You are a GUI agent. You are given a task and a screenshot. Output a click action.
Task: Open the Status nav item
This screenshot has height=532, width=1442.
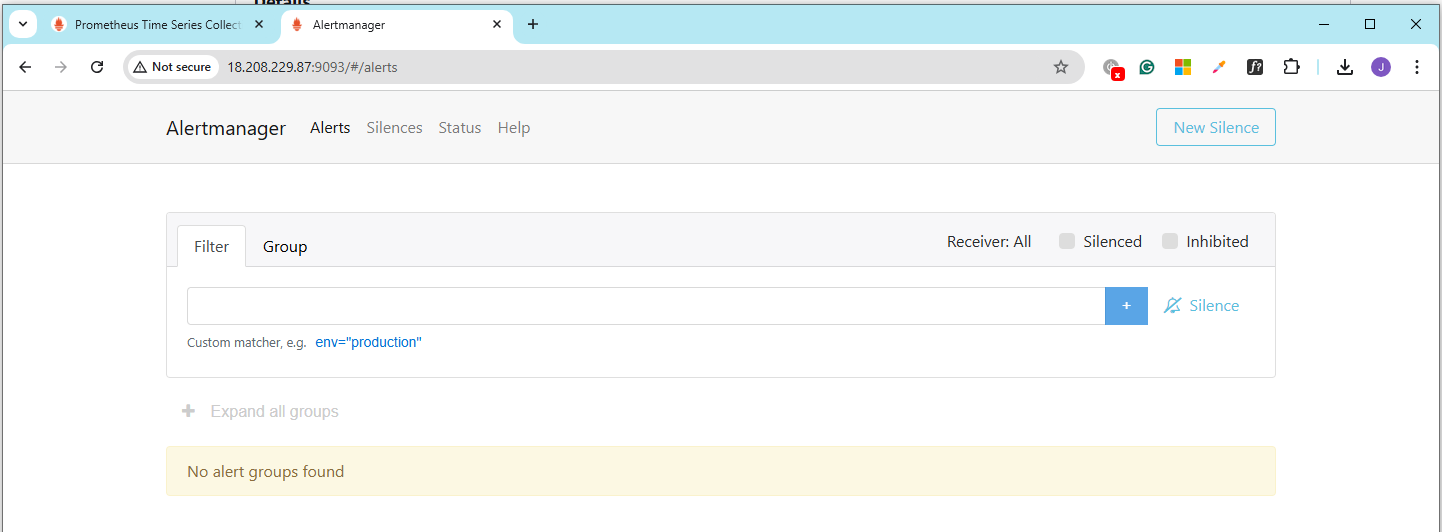click(x=460, y=128)
